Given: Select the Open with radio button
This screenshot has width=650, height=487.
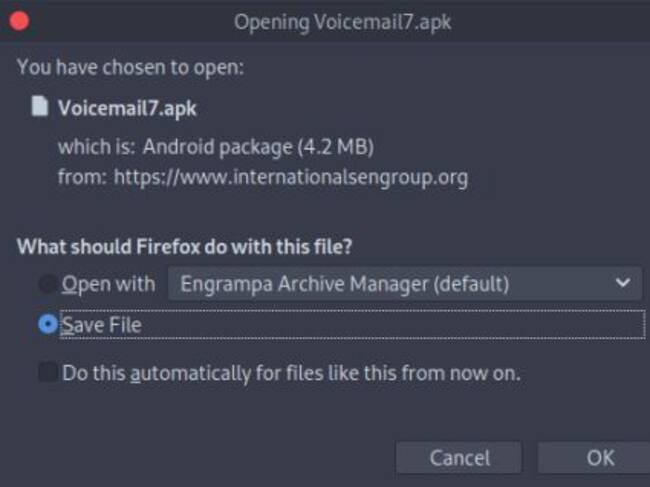Looking at the screenshot, I should coord(47,285).
